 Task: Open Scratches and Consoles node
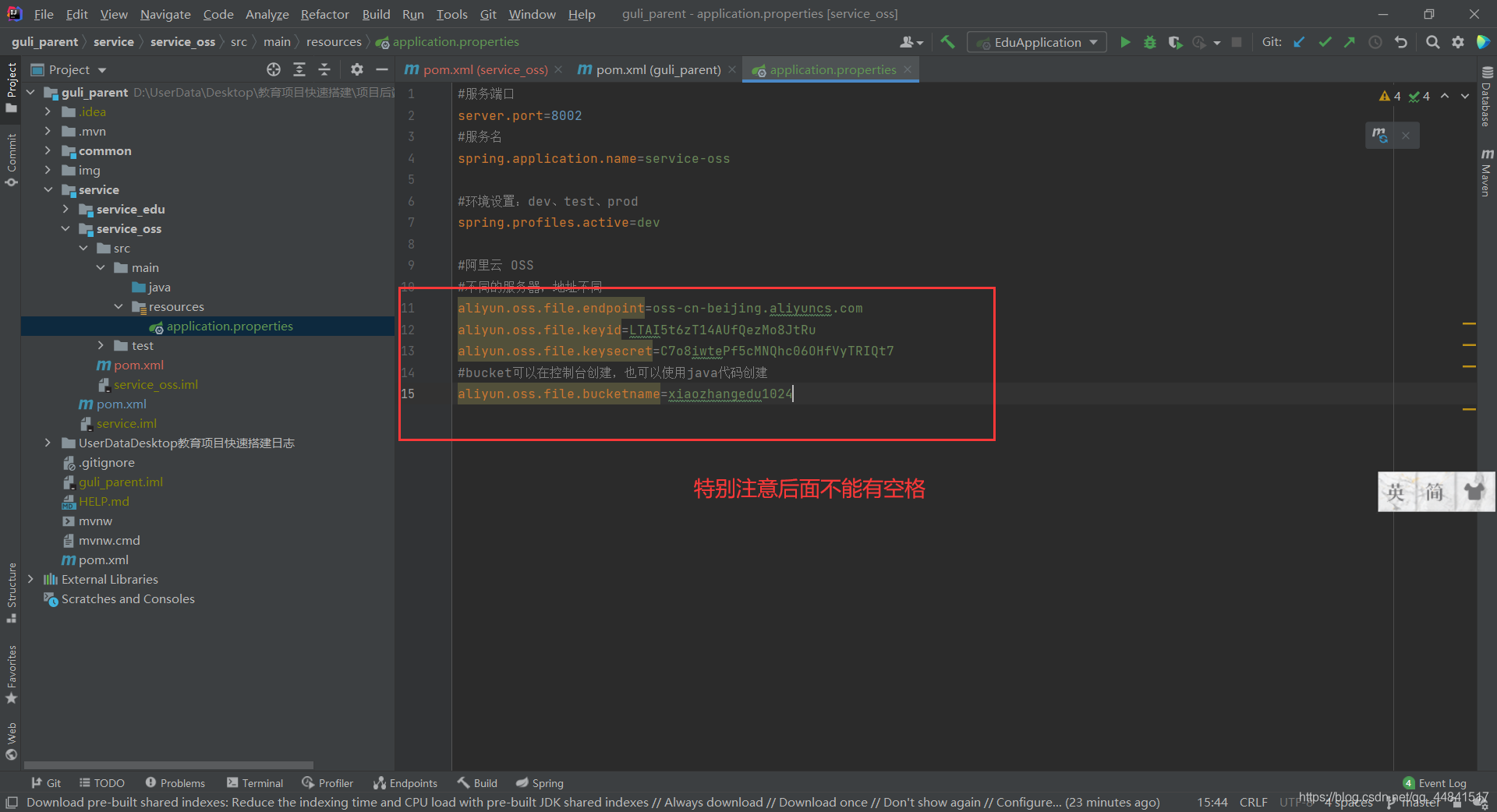[x=128, y=598]
